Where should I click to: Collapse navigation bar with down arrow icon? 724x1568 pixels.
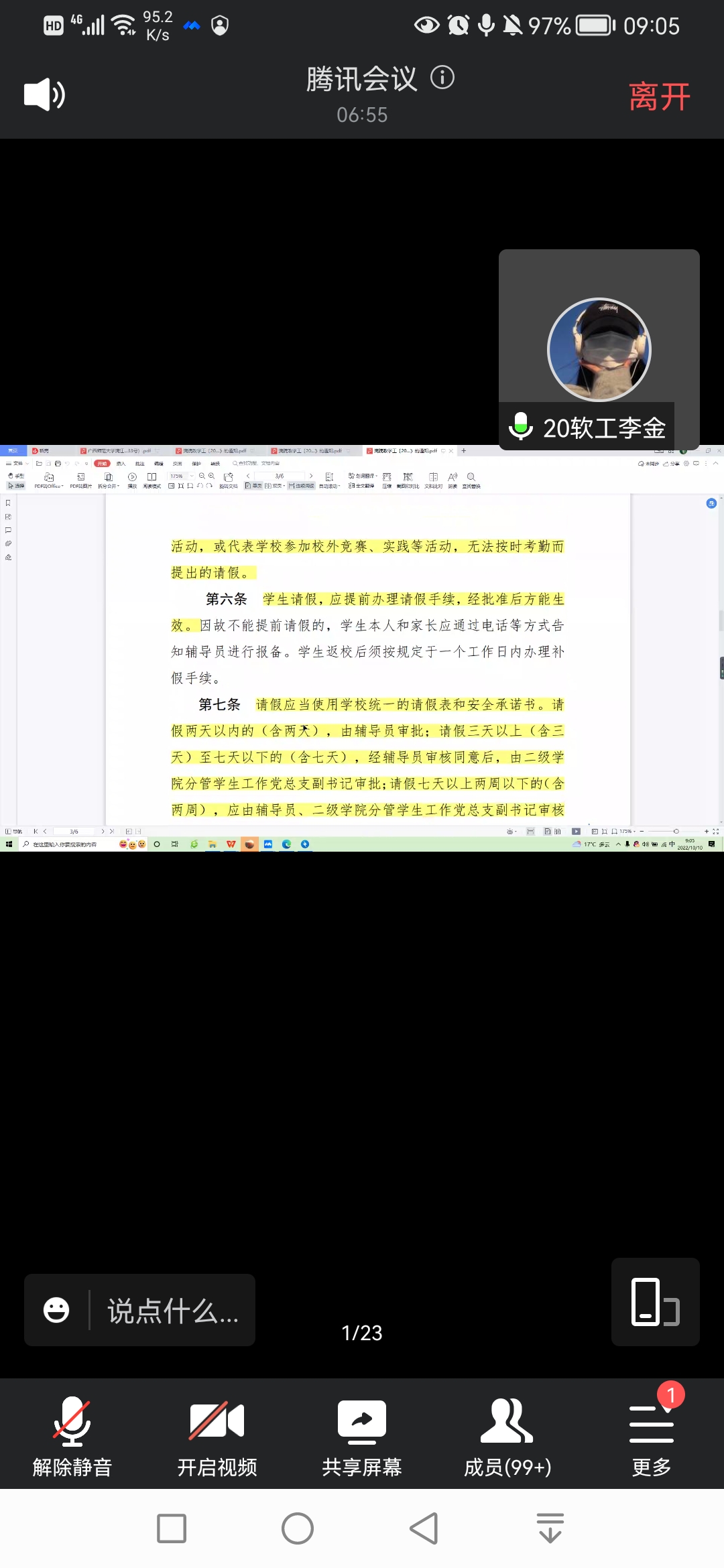[550, 1528]
